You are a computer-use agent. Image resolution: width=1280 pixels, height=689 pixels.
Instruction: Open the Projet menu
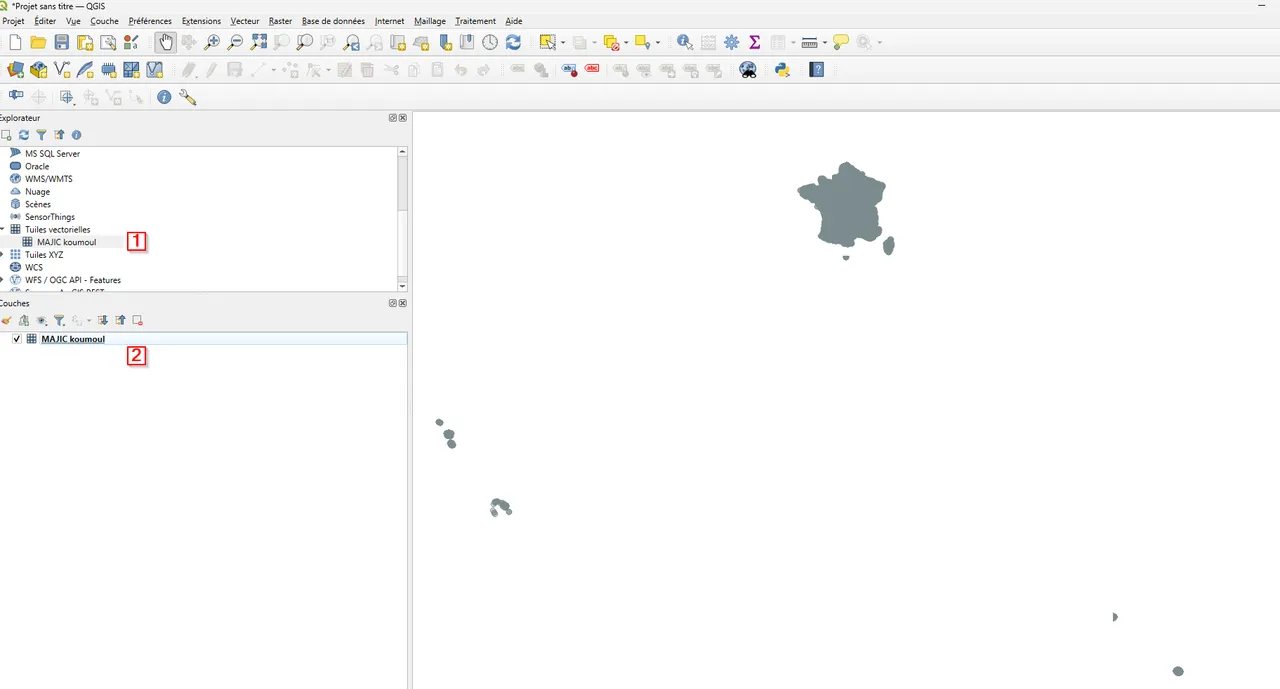pyautogui.click(x=13, y=21)
